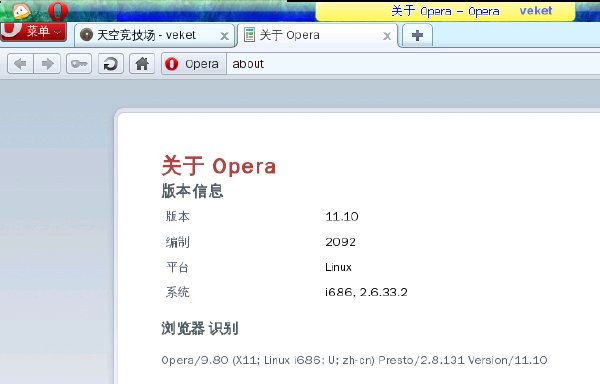The image size is (600, 384).
Task: Click the window title 关于 Opera - Opera
Action: click(x=445, y=11)
